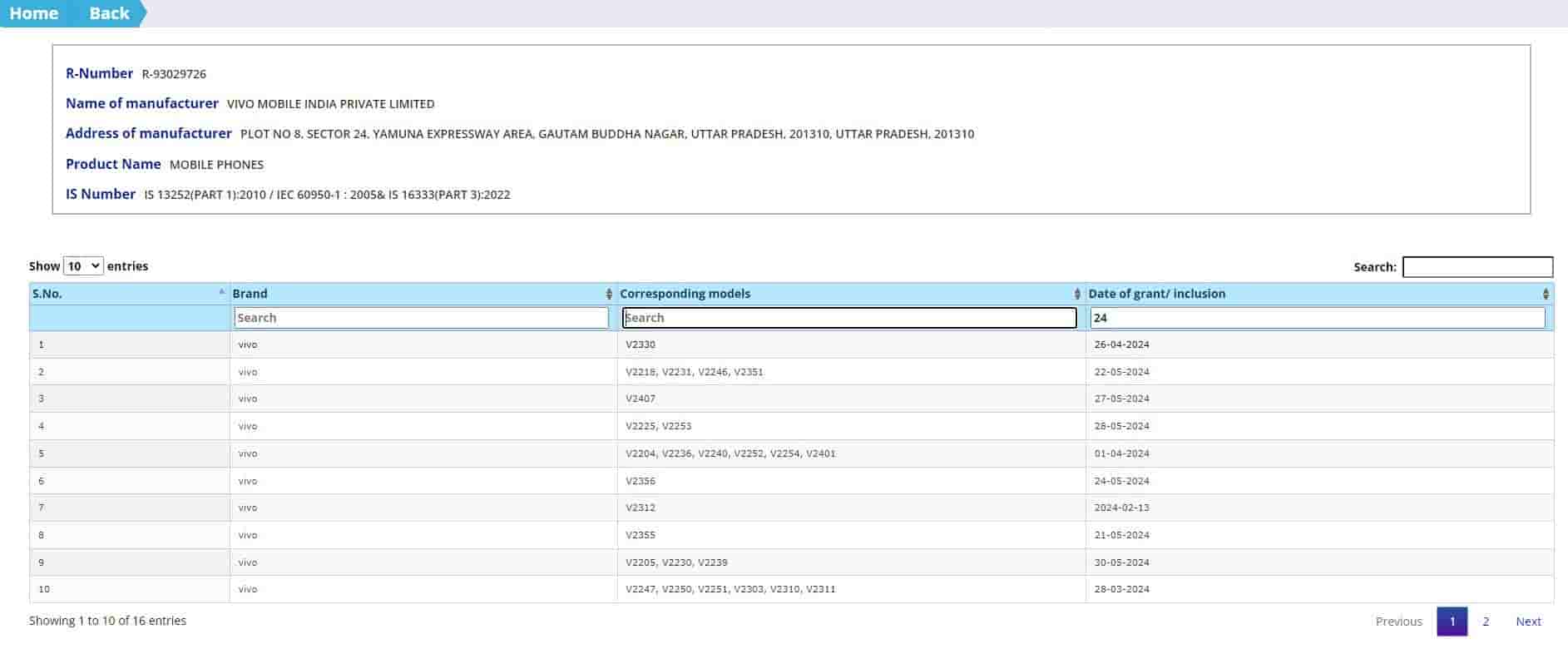Screen dimensions: 1568x649
Task: Focus the Corresponding models search box
Action: tap(849, 318)
